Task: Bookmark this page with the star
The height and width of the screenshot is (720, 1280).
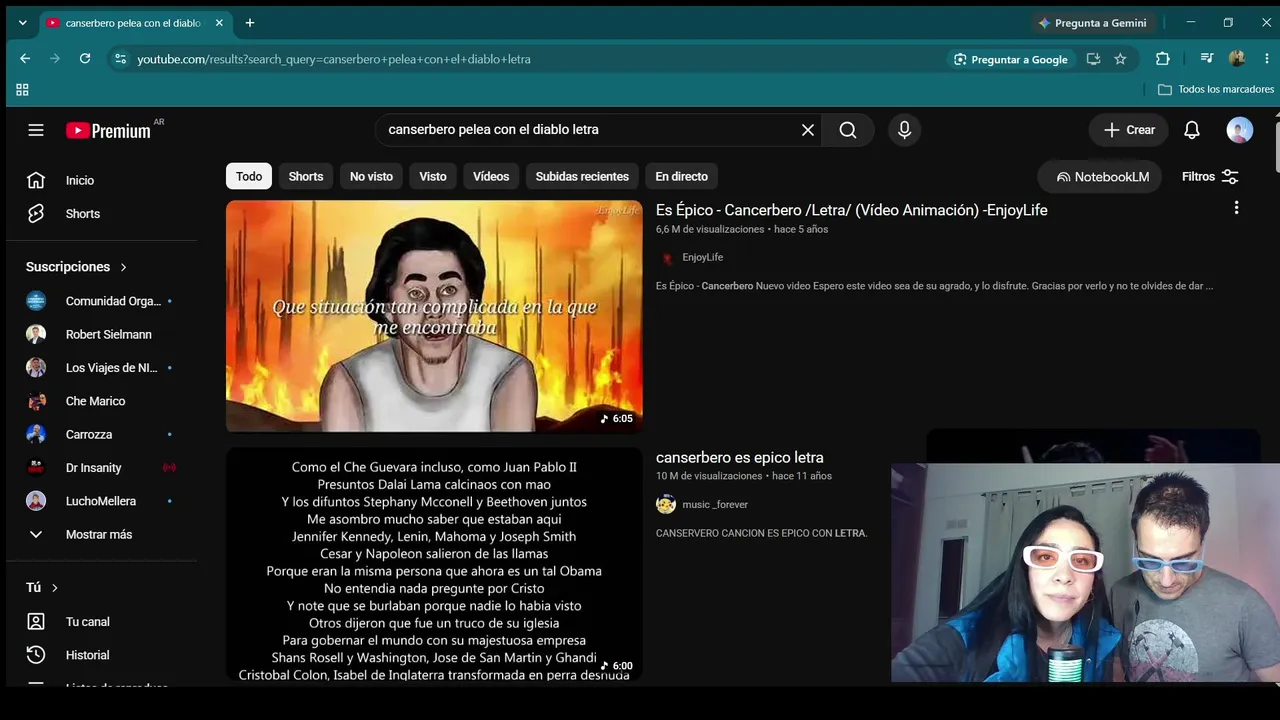Action: pyautogui.click(x=1120, y=59)
